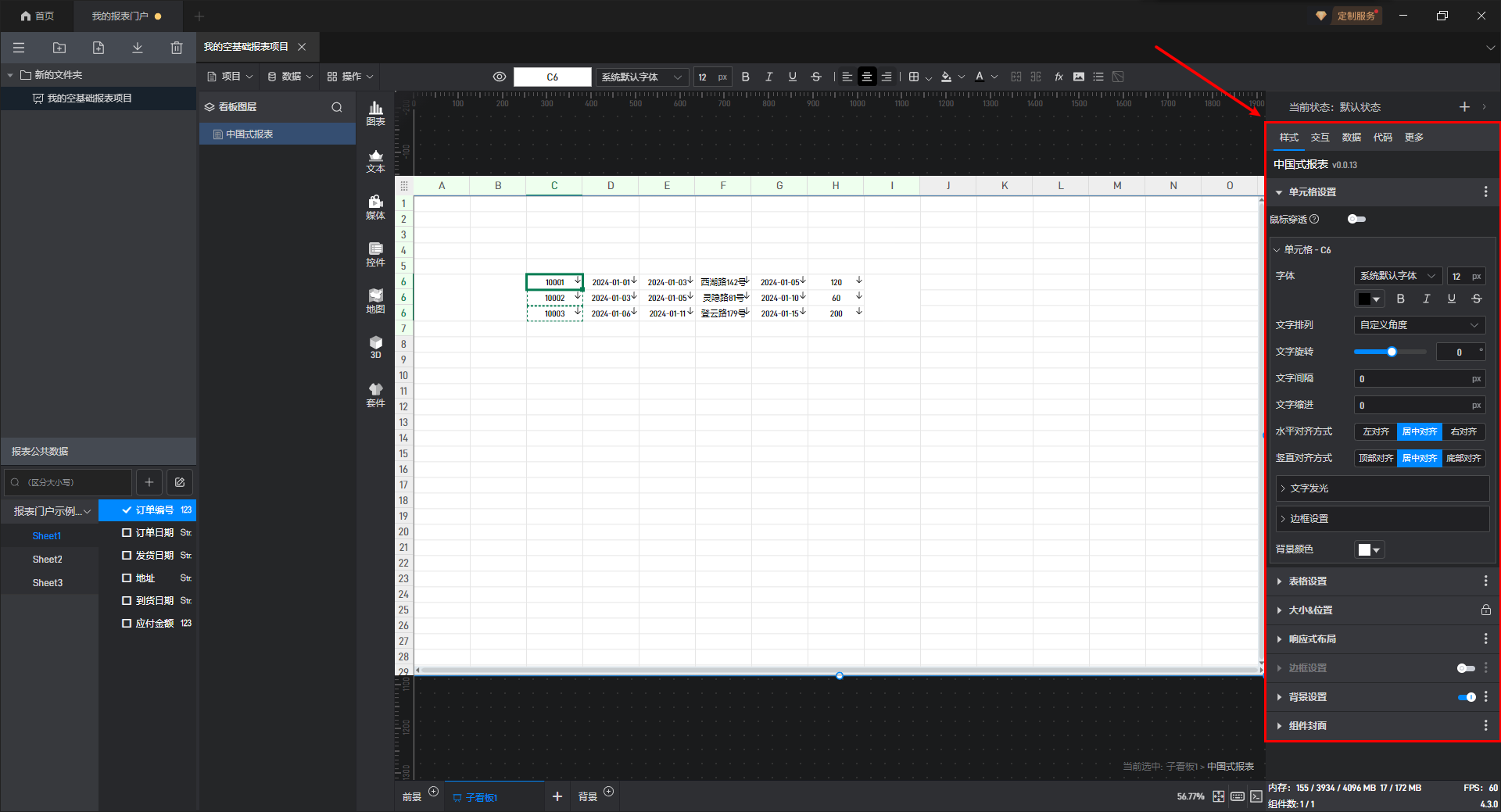This screenshot has width=1501, height=812.
Task: Expand the 表格设置 section
Action: pyautogui.click(x=1307, y=581)
